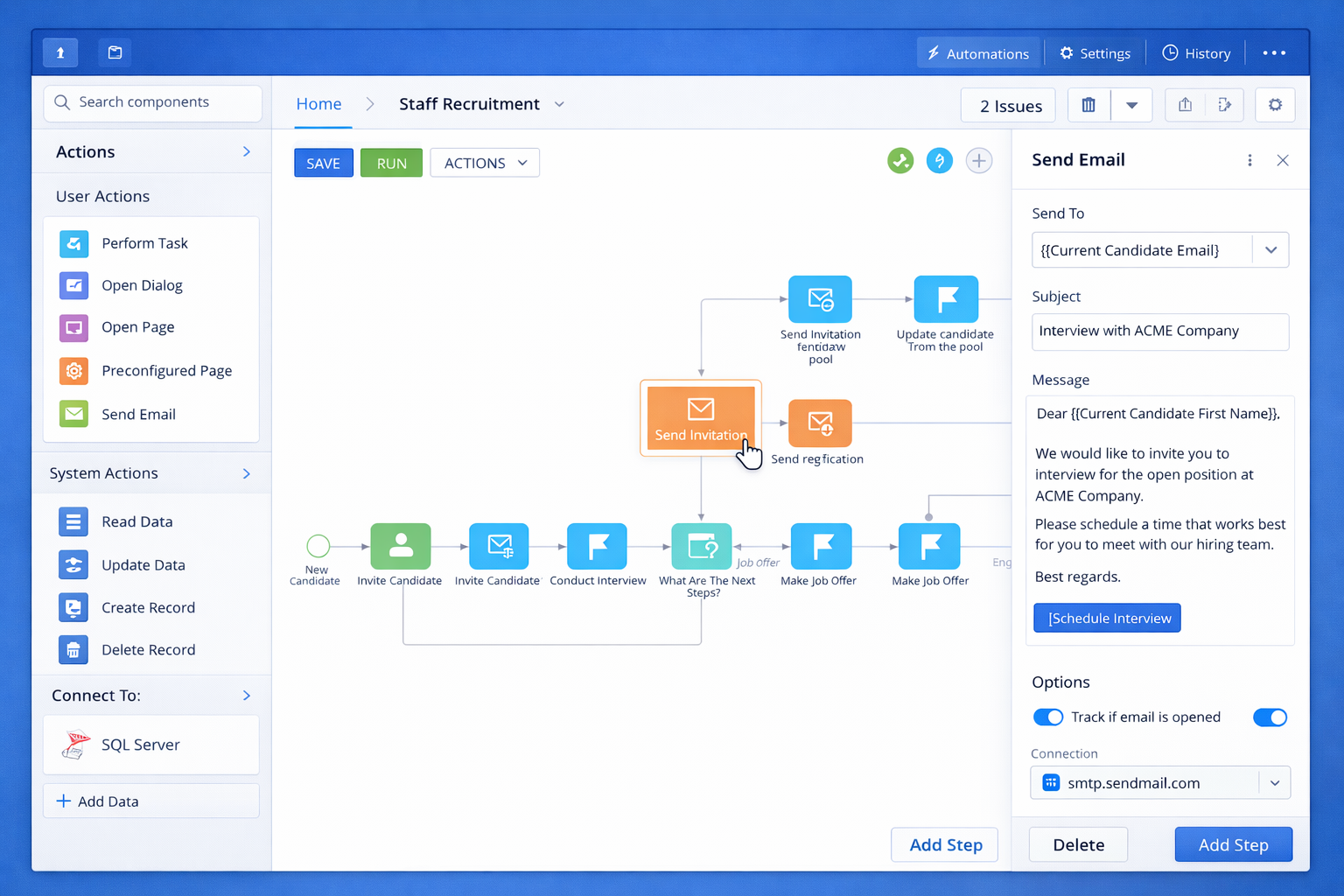The height and width of the screenshot is (896, 1344).
Task: Expand the Staff Recruitment dropdown chevron
Action: [x=559, y=104]
